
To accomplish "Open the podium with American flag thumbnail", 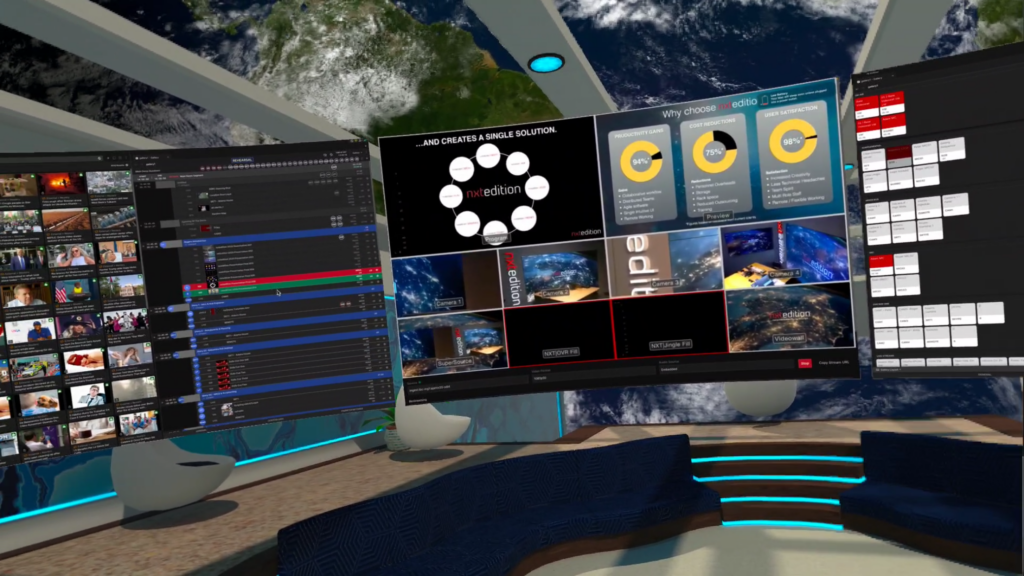I will 76,290.
